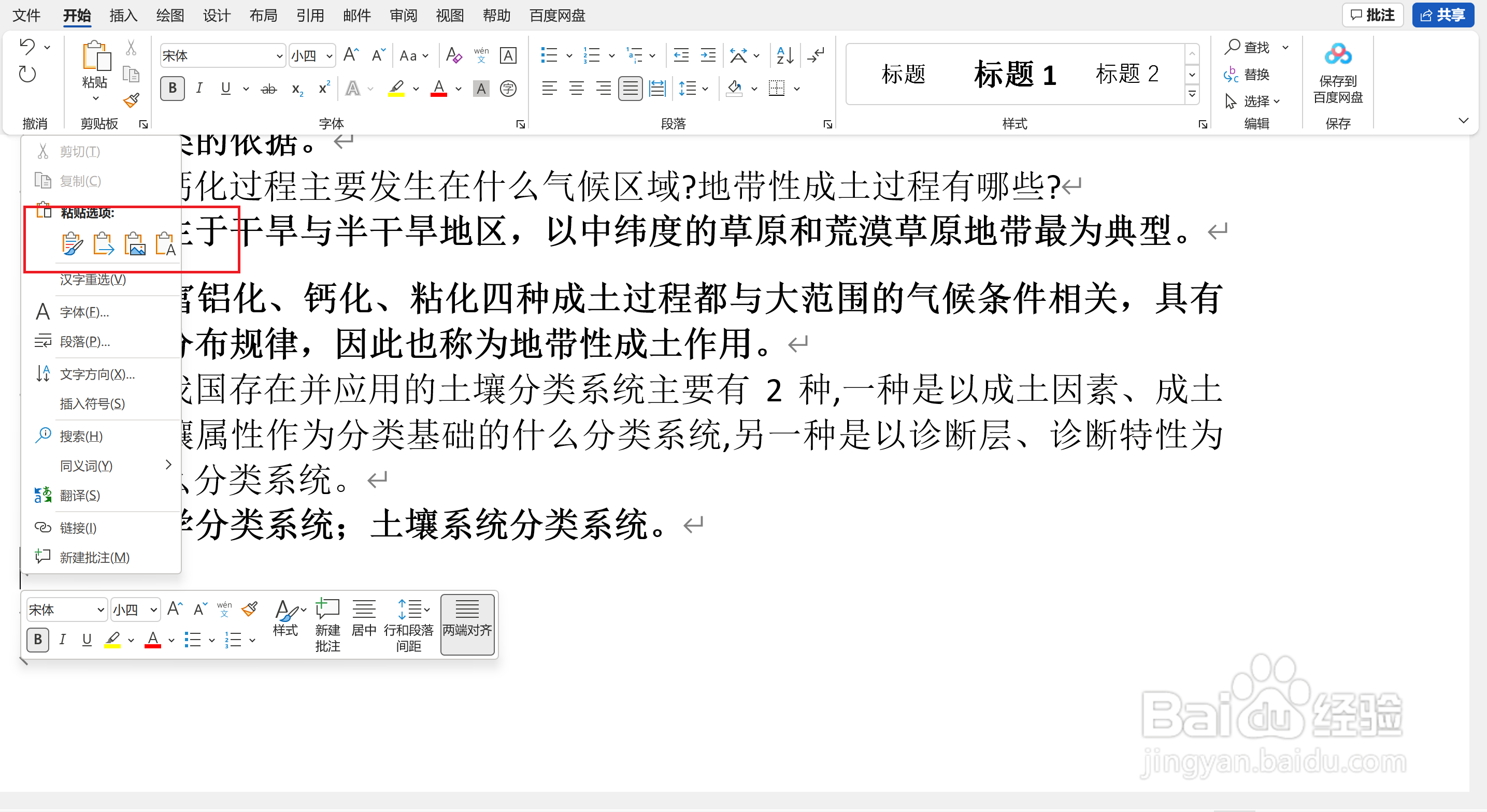
Task: Toggle Italic in the mini toolbar
Action: click(x=62, y=639)
